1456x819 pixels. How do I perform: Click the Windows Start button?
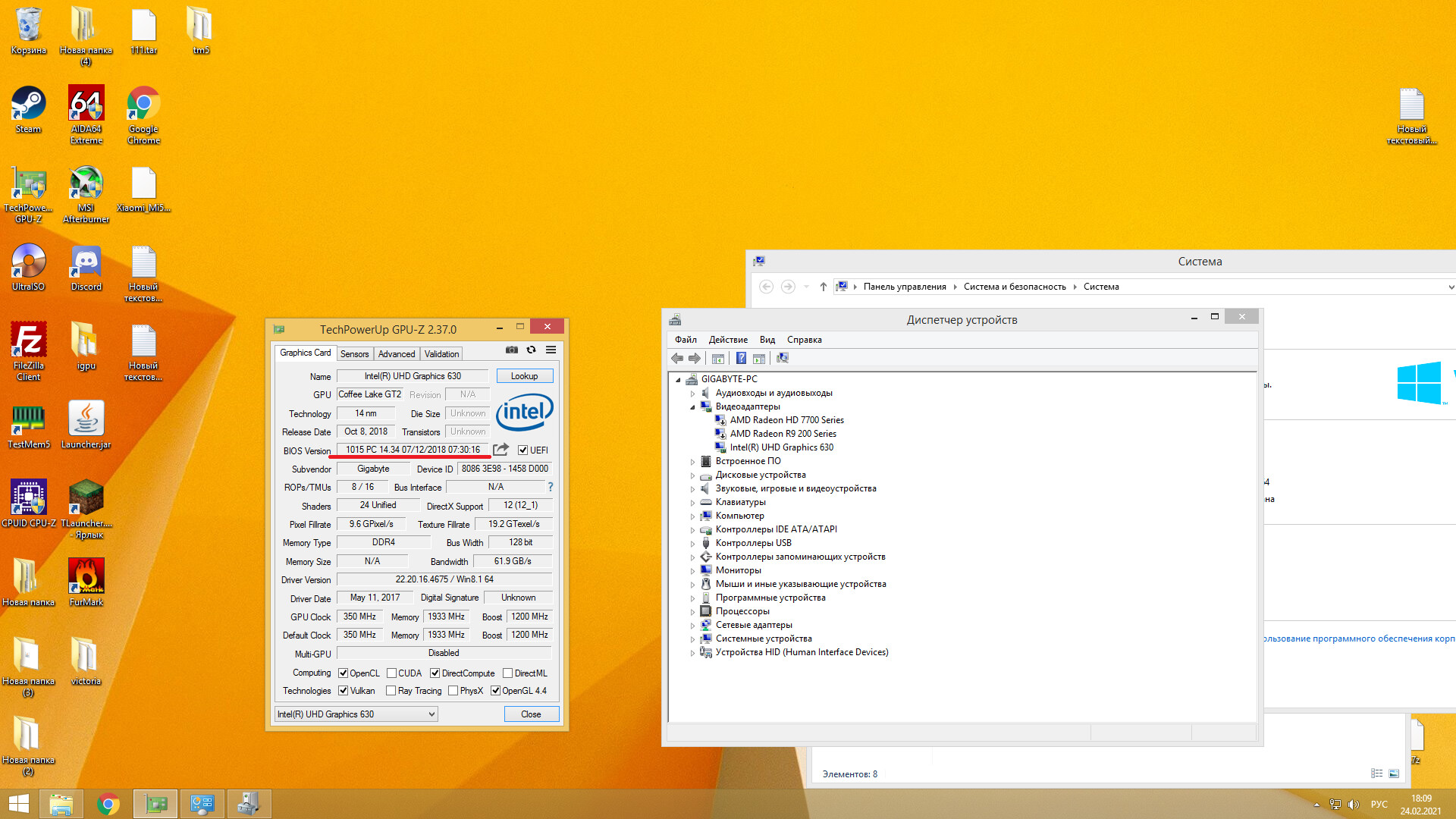tap(19, 804)
